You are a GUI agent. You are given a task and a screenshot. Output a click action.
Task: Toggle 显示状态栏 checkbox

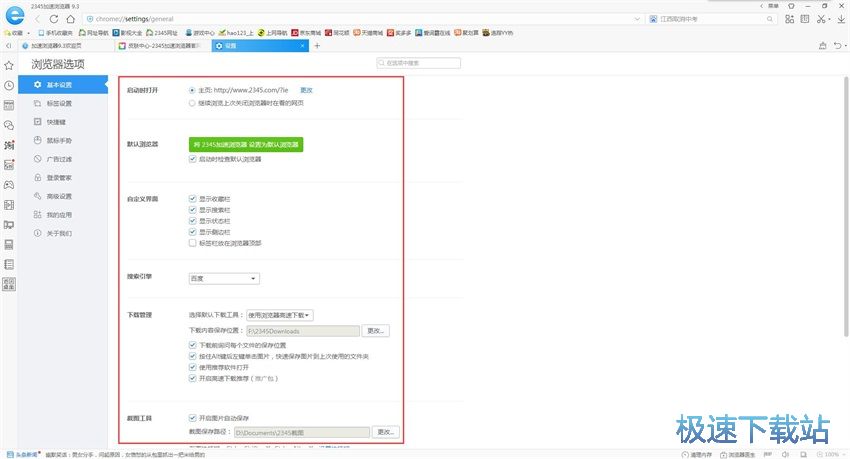tap(192, 221)
